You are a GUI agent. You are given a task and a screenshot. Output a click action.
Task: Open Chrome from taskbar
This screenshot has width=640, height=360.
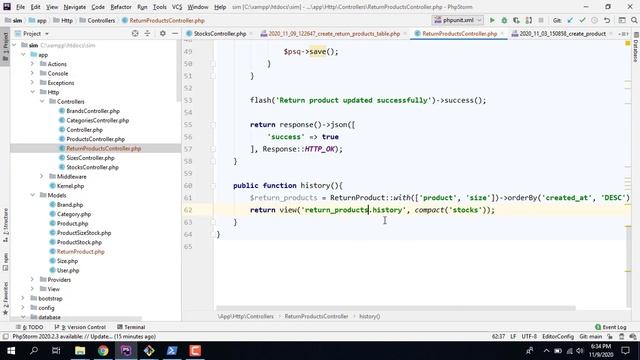click(103, 351)
